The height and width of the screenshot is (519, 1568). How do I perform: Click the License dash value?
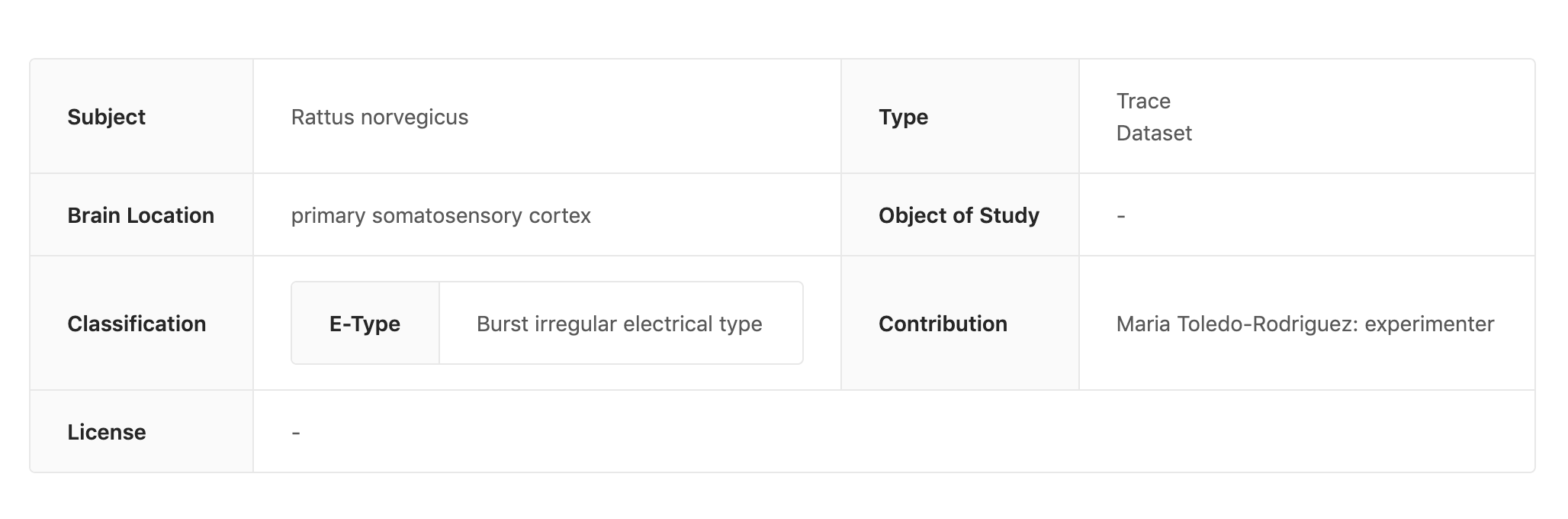coord(296,433)
